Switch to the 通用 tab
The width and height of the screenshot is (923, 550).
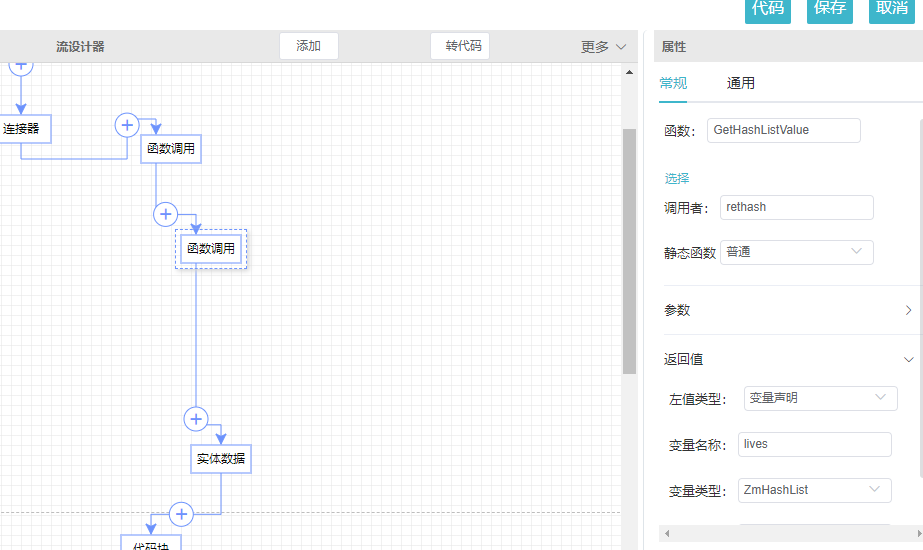[x=740, y=84]
